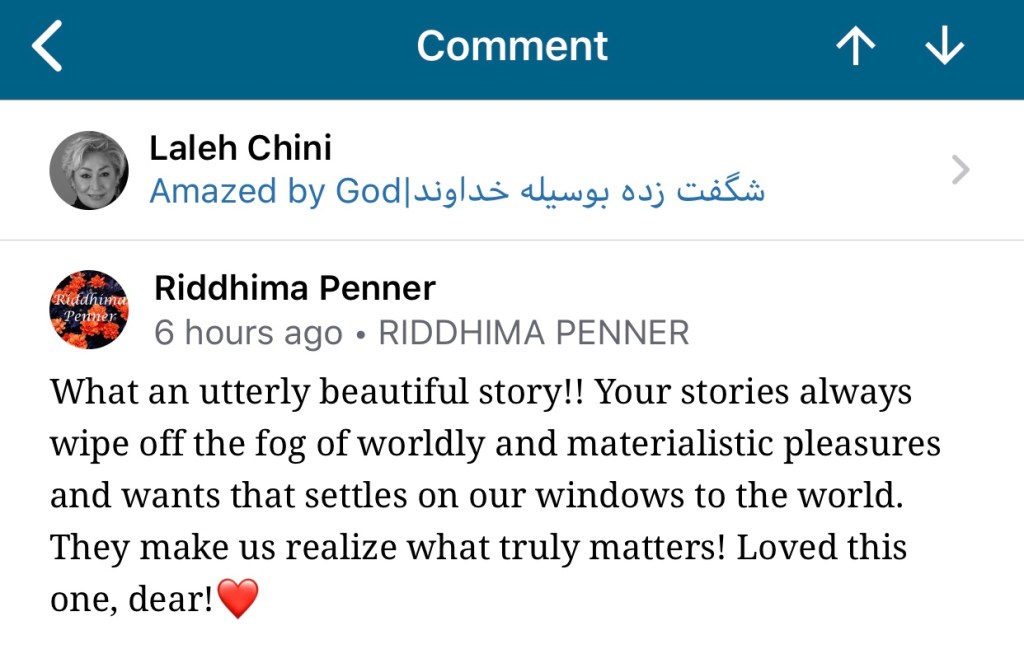Tap the red heart emoji
The width and height of the screenshot is (1024, 649).
coord(238,599)
